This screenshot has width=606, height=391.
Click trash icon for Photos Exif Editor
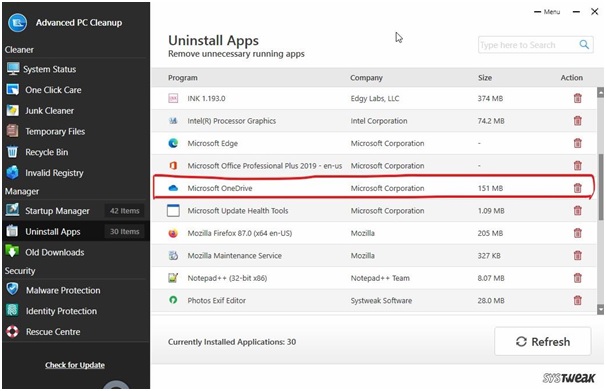[x=577, y=300]
